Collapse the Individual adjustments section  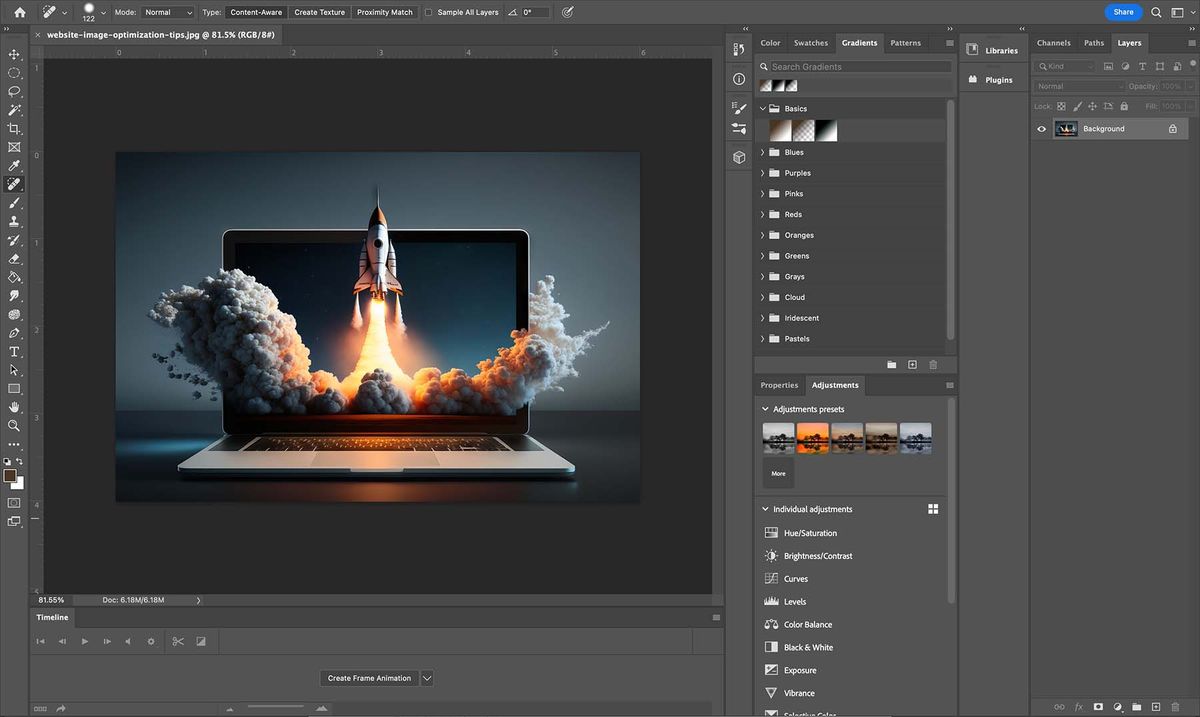(765, 509)
